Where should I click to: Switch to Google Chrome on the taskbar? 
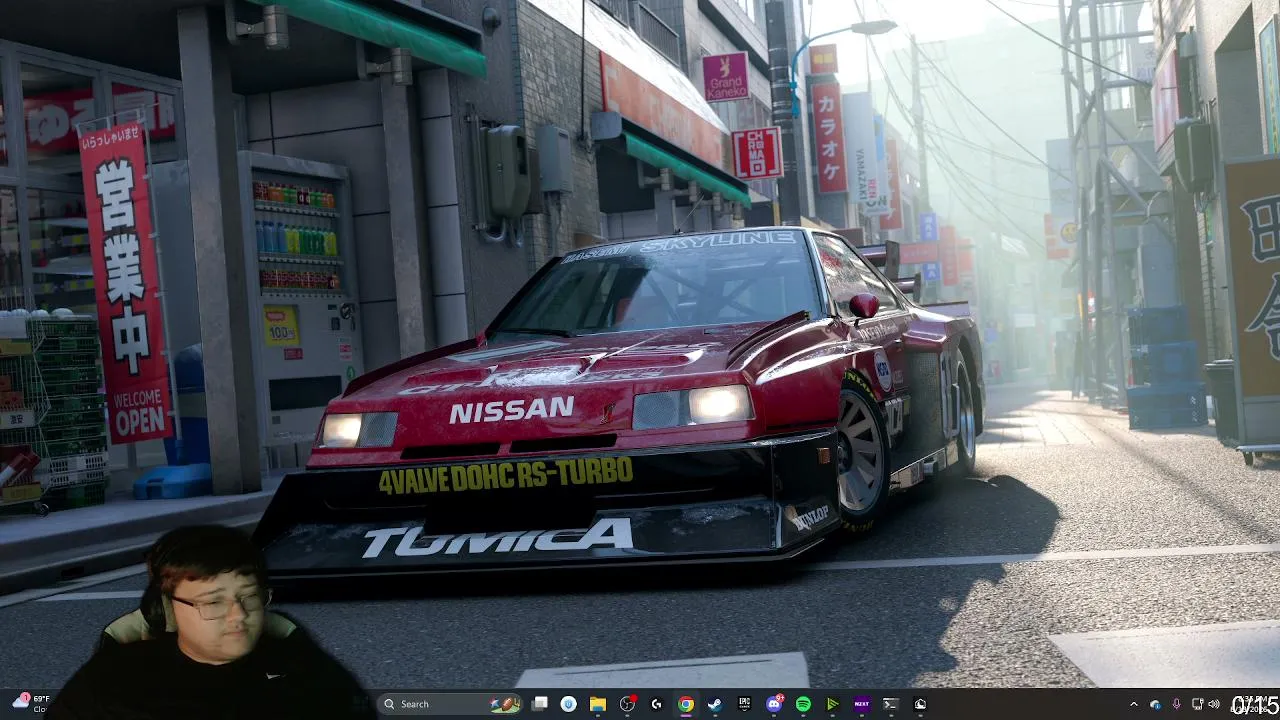pyautogui.click(x=686, y=704)
